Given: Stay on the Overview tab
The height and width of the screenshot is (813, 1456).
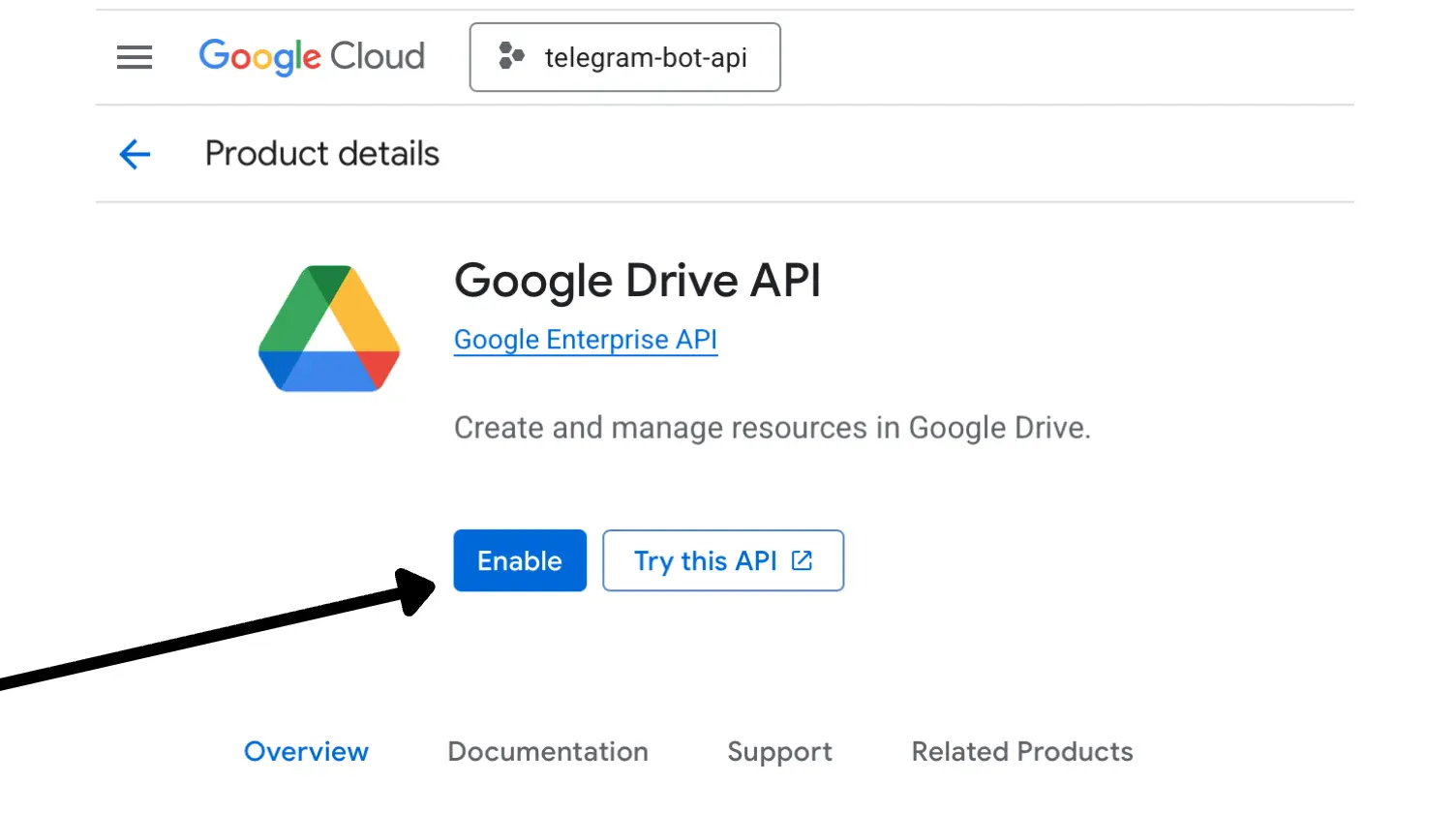Looking at the screenshot, I should 306,751.
